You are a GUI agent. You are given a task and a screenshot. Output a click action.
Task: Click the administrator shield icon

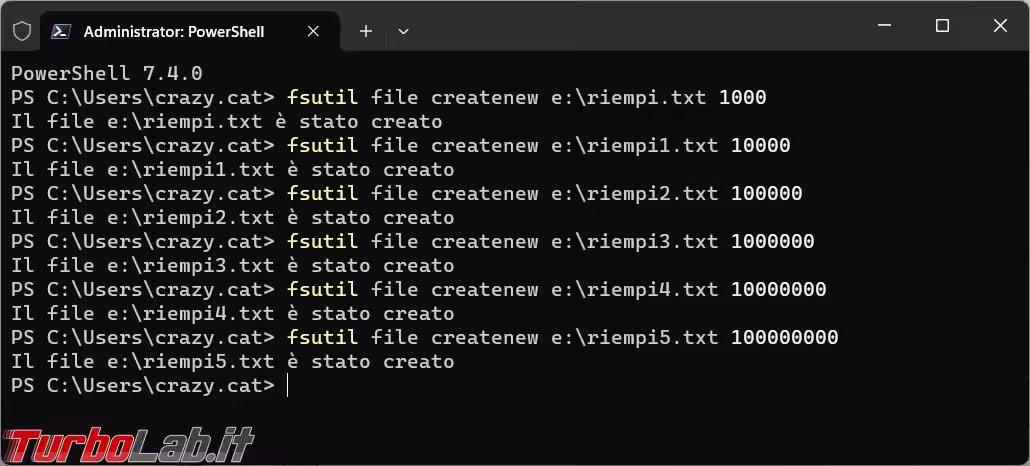(x=22, y=31)
